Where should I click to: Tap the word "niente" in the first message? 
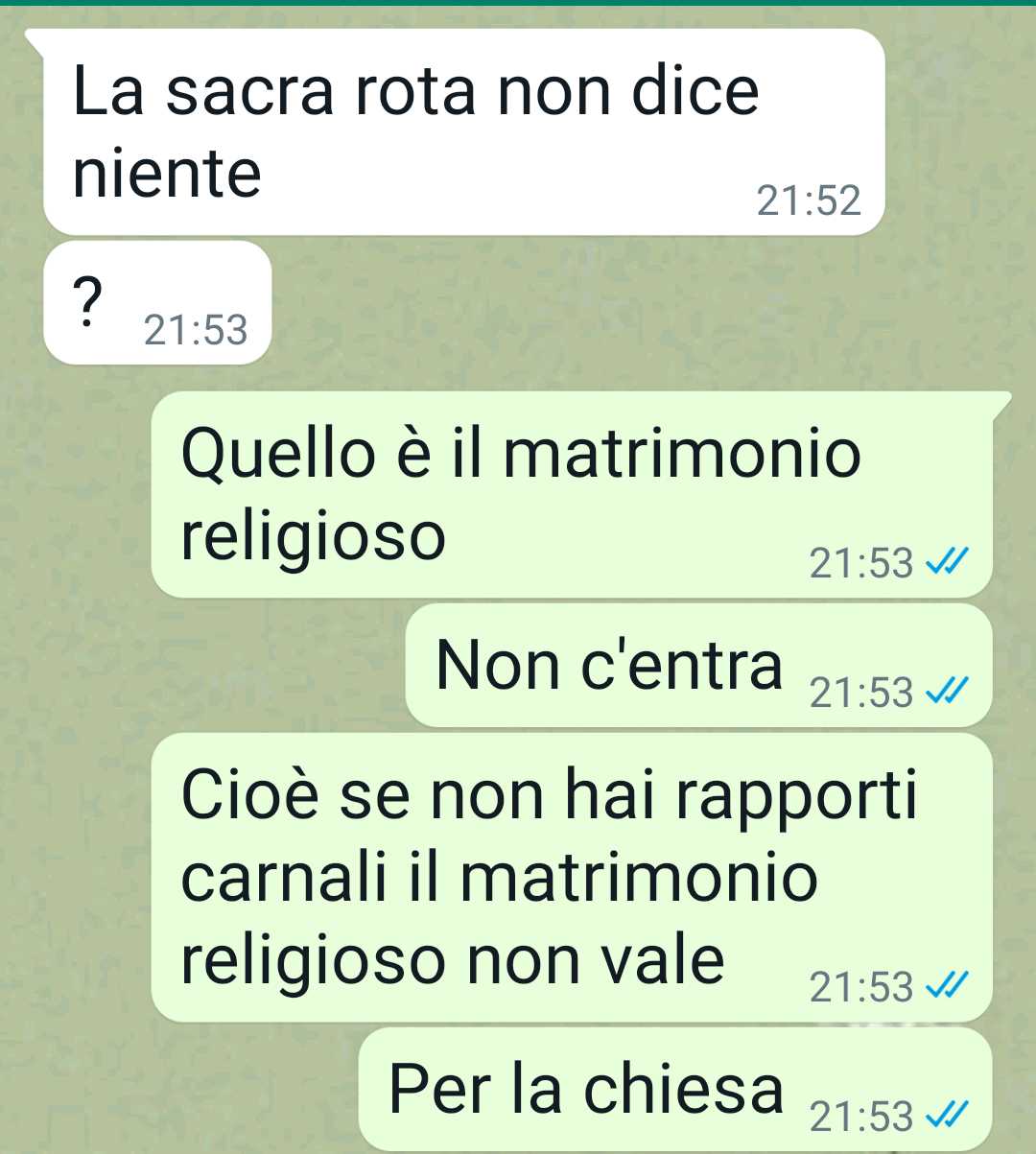click(167, 174)
